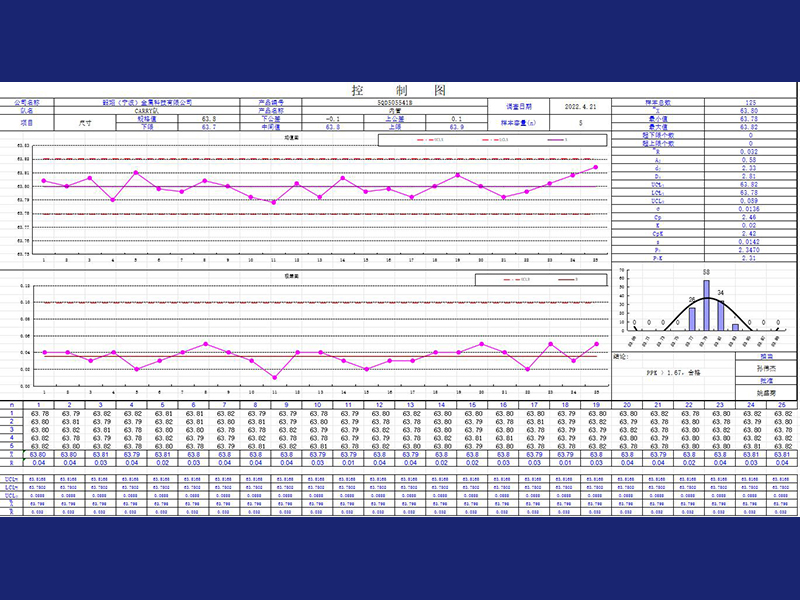Select lowest range point at sample 11

point(274,378)
